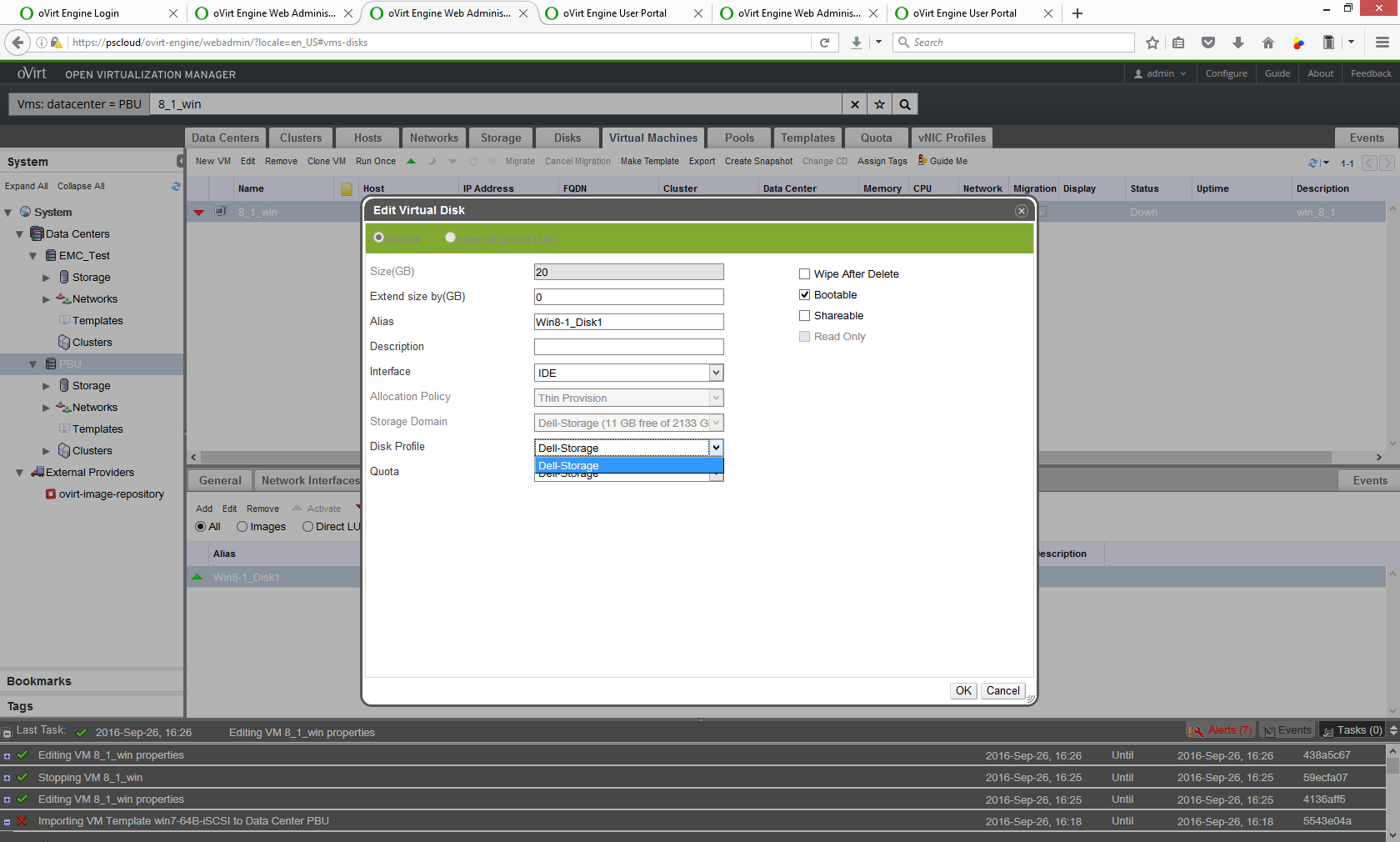Bookmark the search with star icon

click(879, 104)
